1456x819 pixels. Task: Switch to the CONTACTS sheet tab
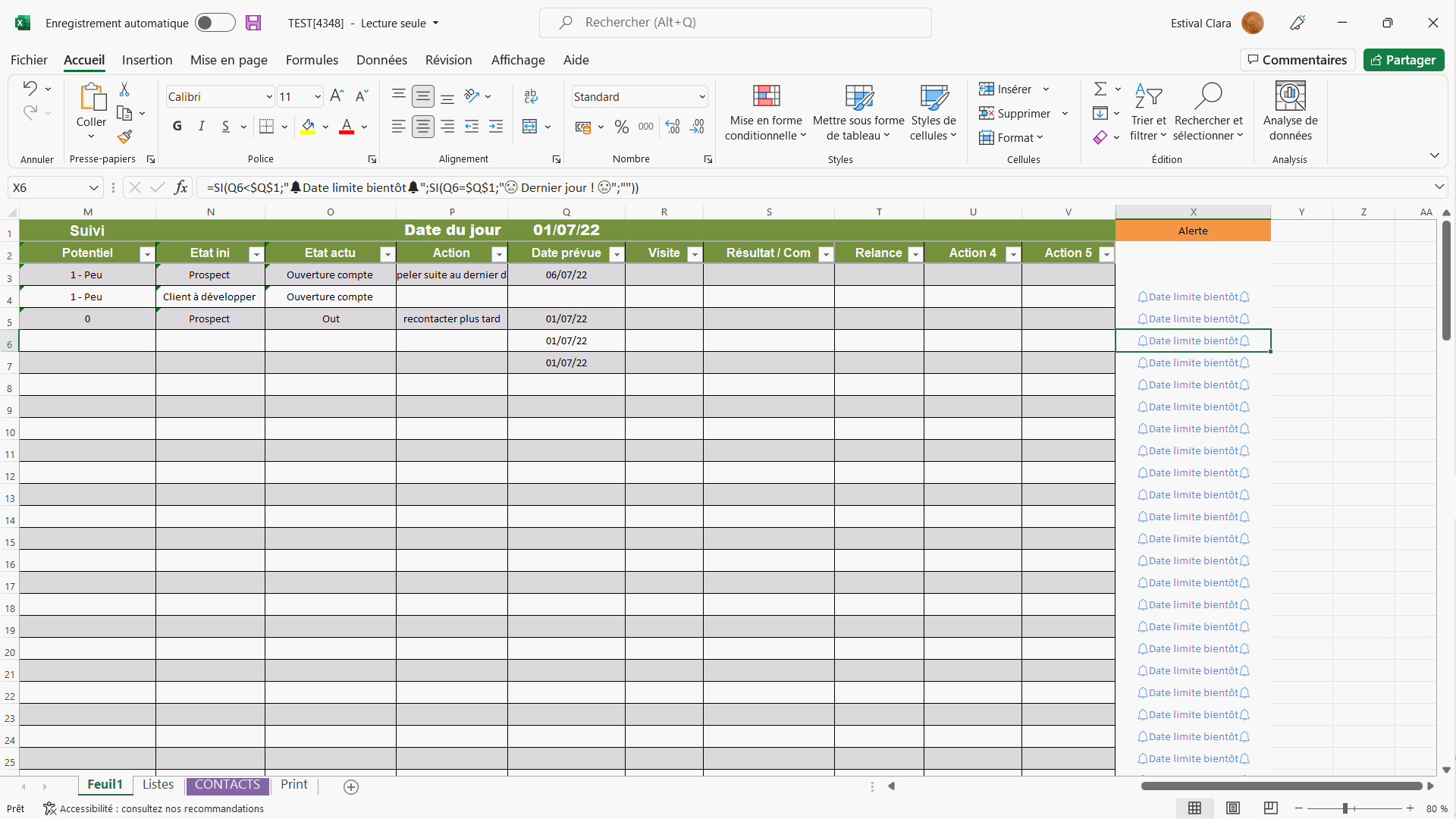click(x=227, y=784)
